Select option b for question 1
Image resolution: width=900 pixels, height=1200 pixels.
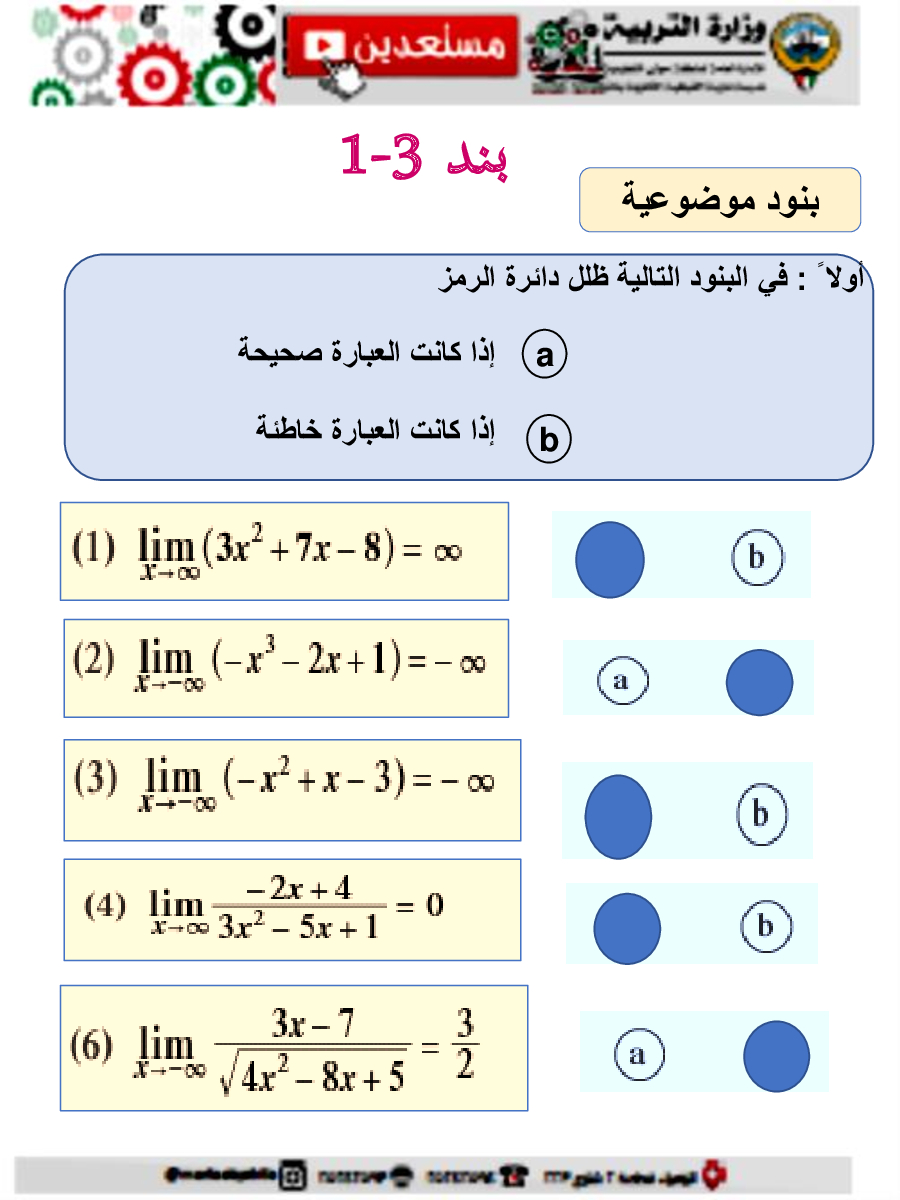(756, 556)
